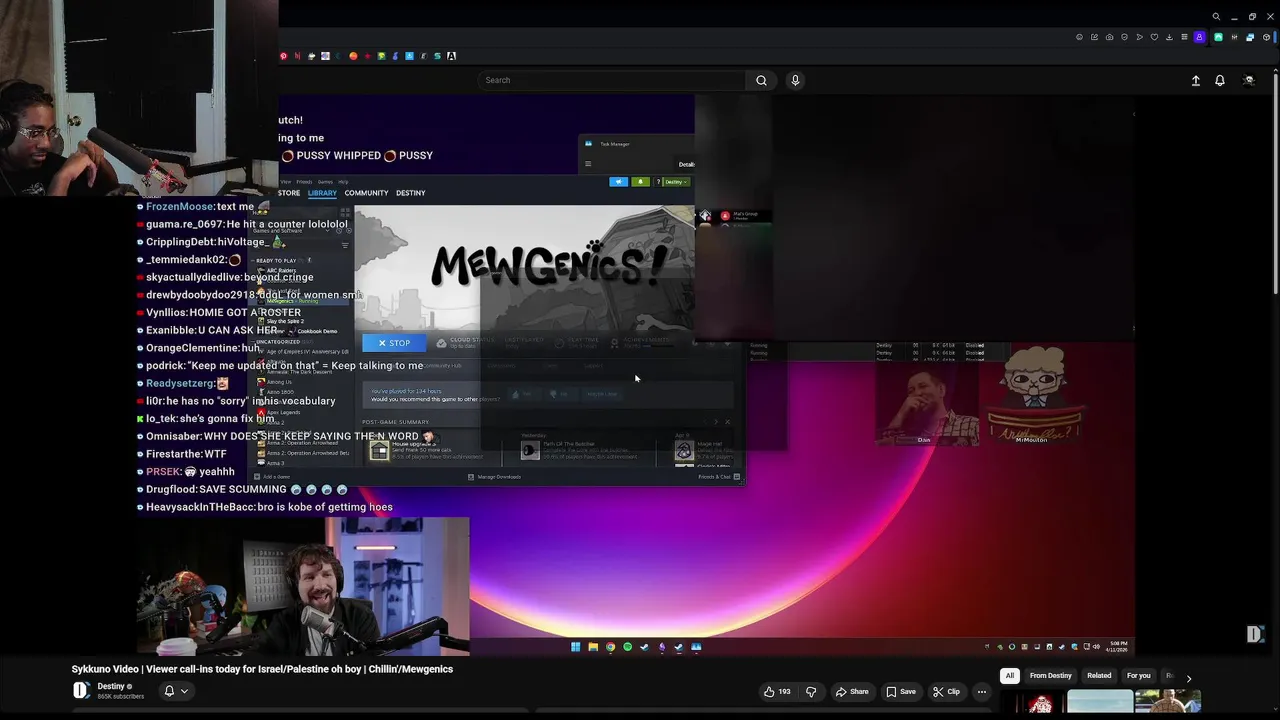1280x720 pixels.
Task: Click Add a Game in Steam
Action: point(273,477)
